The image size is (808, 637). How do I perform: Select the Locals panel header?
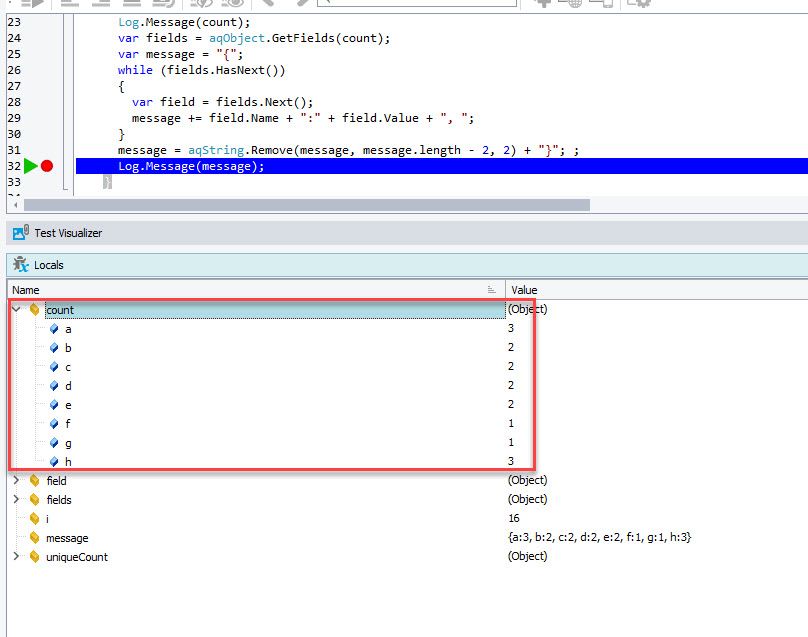[48, 265]
